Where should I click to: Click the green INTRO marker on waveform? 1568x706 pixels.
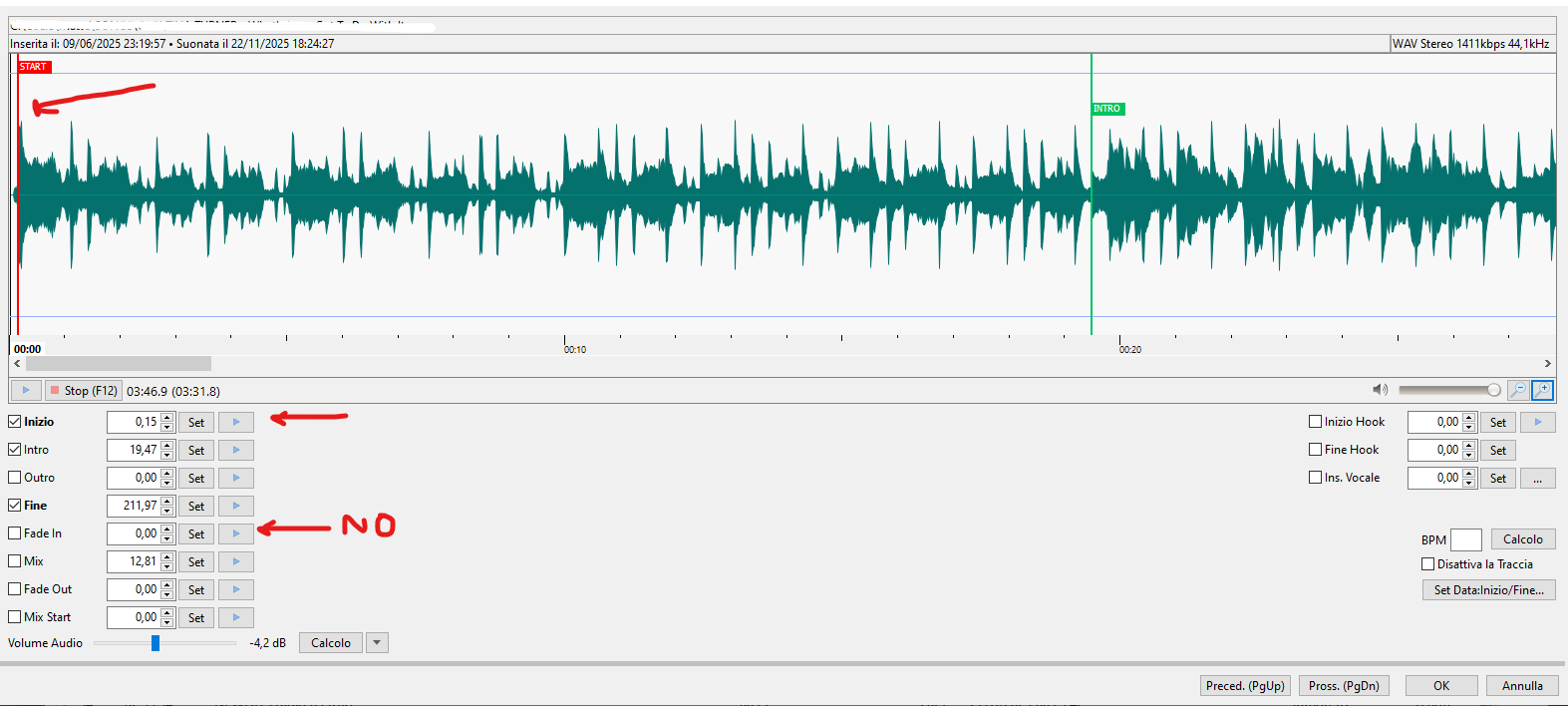click(1106, 109)
